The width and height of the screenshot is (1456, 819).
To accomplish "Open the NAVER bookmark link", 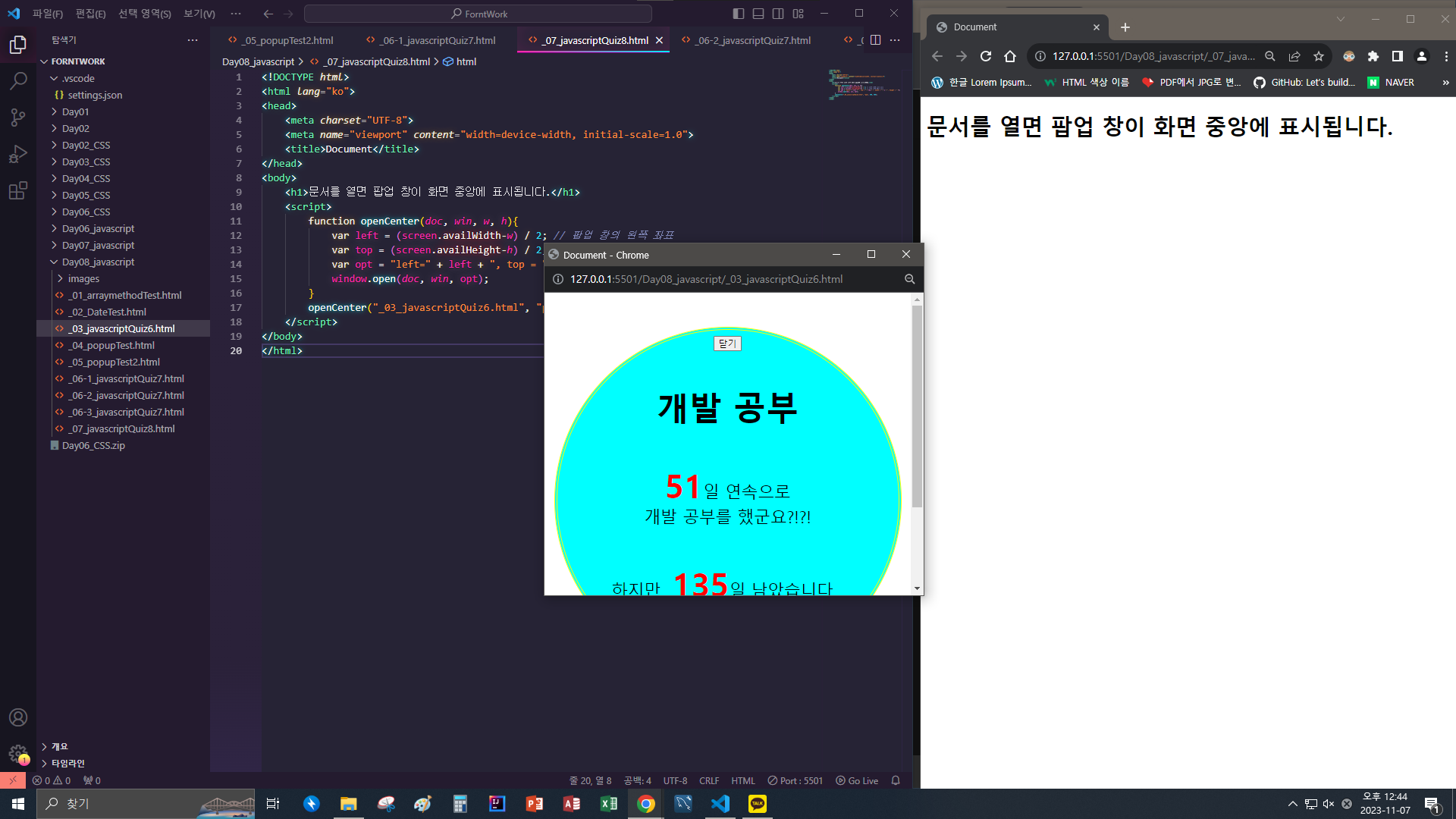I will pos(1392,83).
